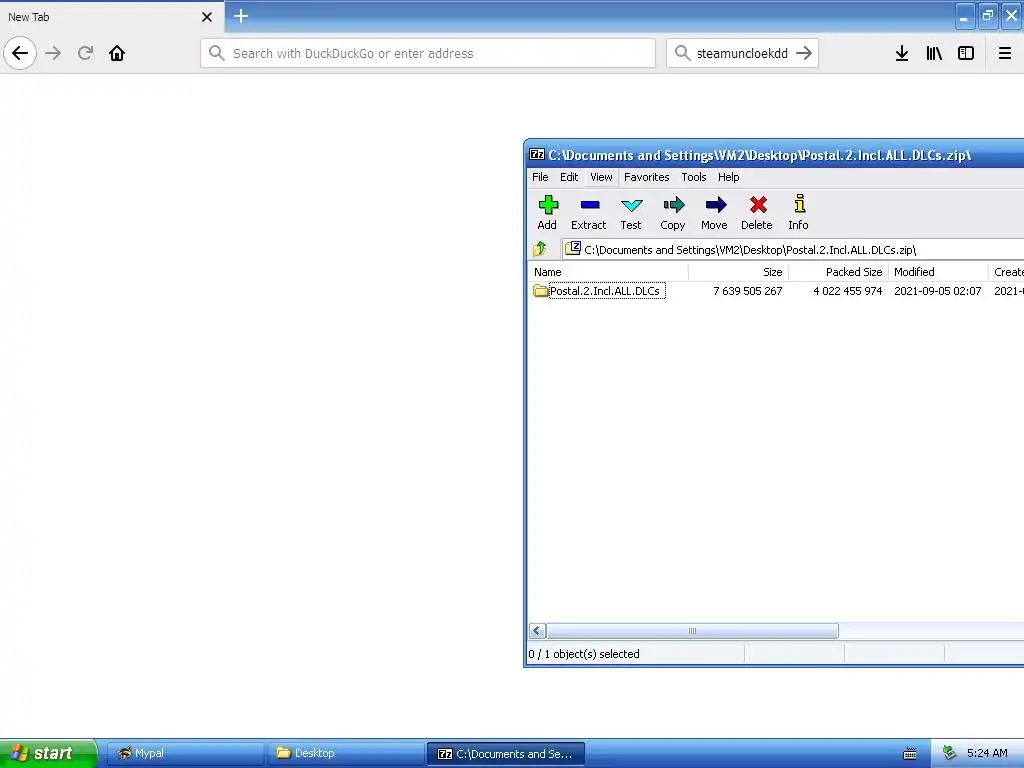
Task: Click the Windows start button
Action: [48, 753]
